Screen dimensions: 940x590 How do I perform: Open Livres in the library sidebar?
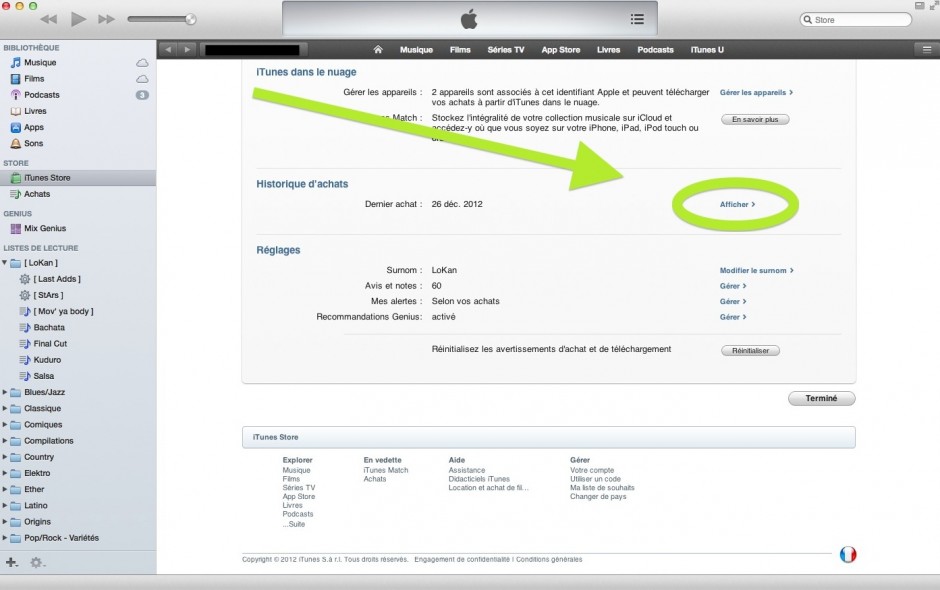35,111
